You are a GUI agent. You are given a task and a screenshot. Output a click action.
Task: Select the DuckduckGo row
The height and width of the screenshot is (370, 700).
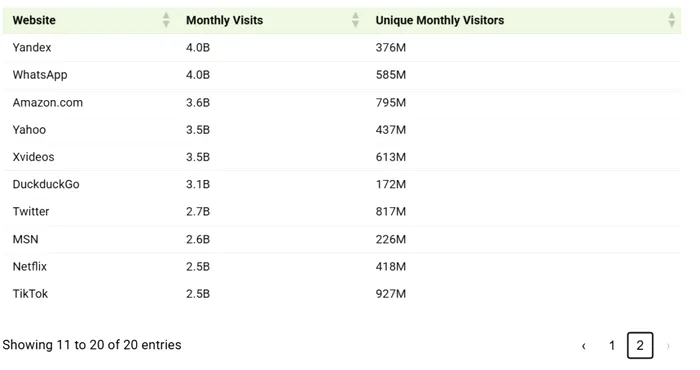click(342, 184)
